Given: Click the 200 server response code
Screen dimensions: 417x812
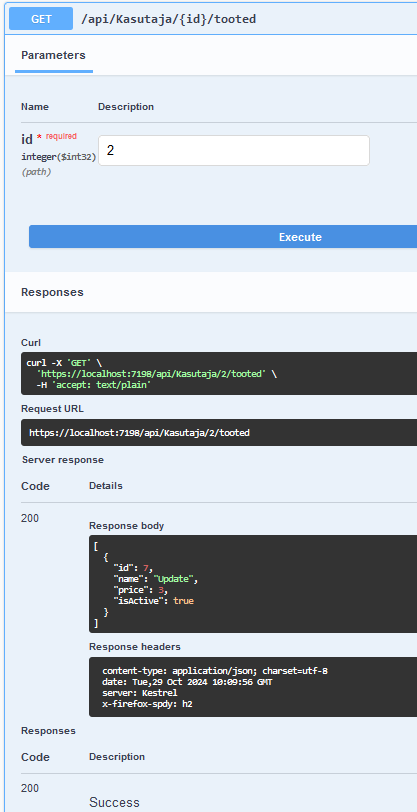Looking at the screenshot, I should pyautogui.click(x=30, y=518).
